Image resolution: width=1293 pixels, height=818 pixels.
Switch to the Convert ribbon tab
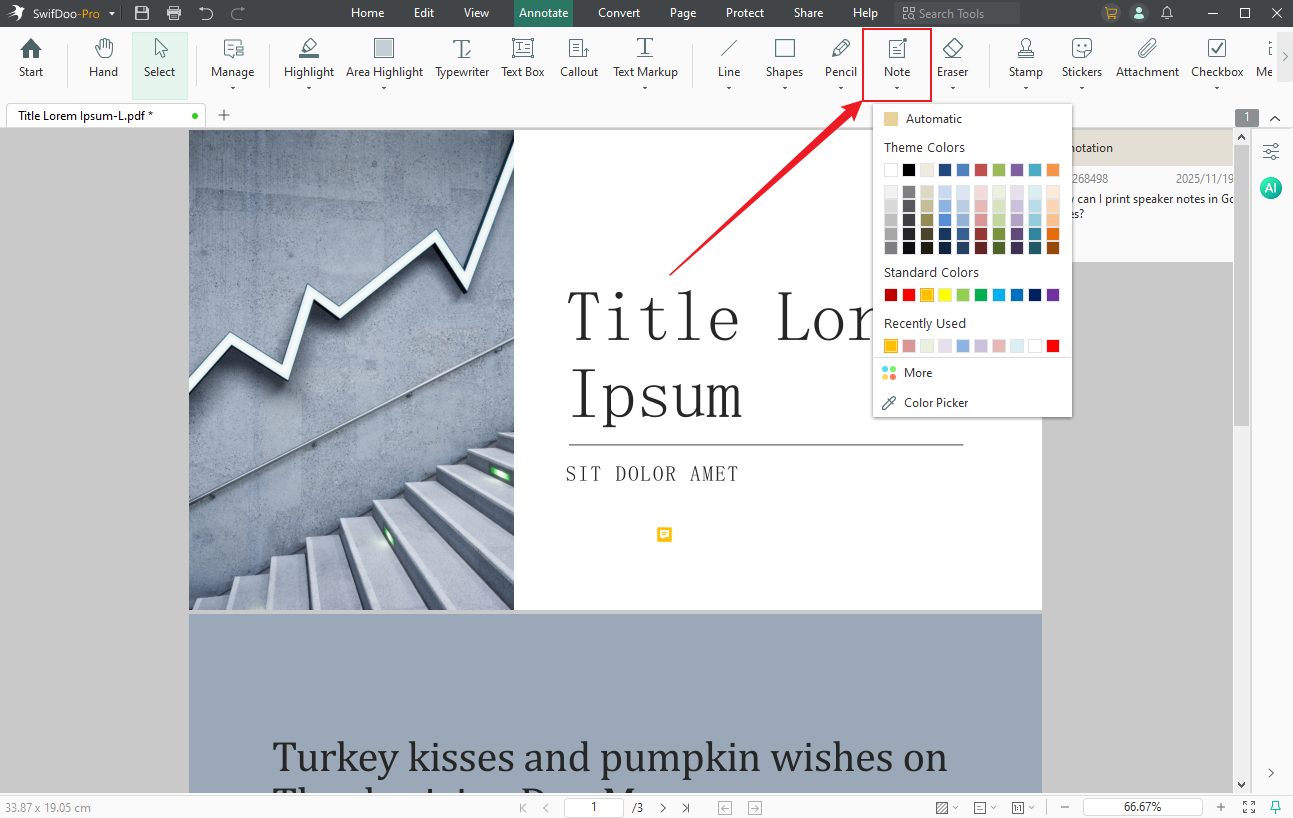(x=618, y=13)
